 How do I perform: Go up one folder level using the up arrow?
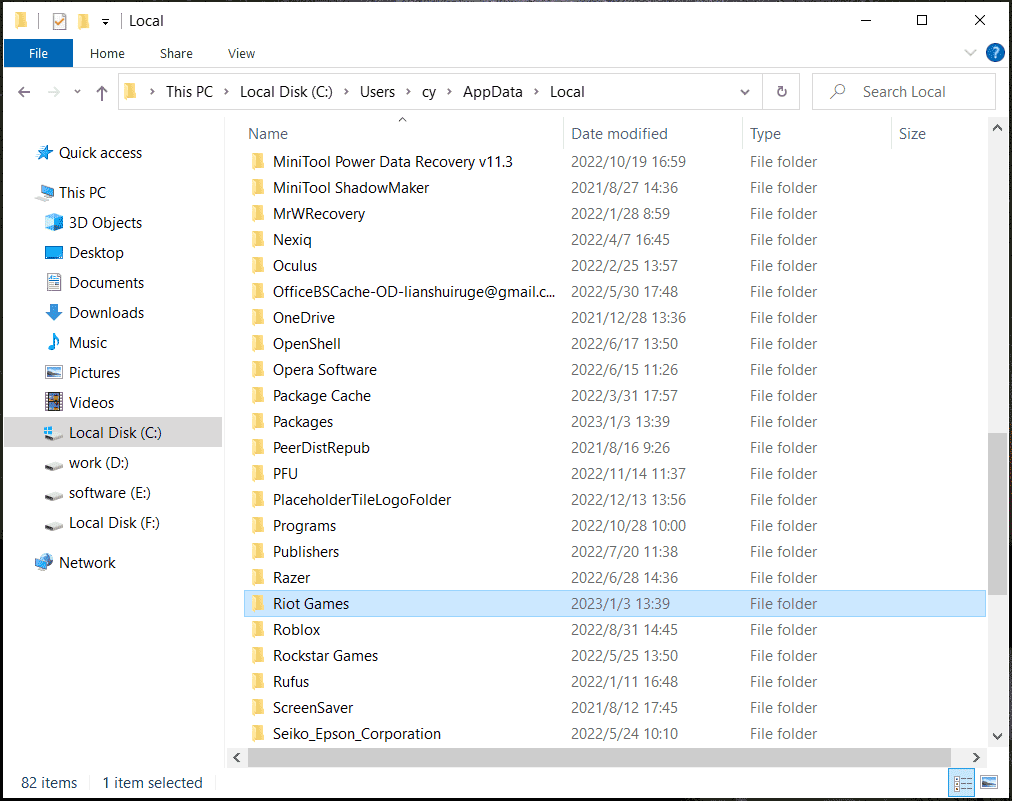point(102,91)
